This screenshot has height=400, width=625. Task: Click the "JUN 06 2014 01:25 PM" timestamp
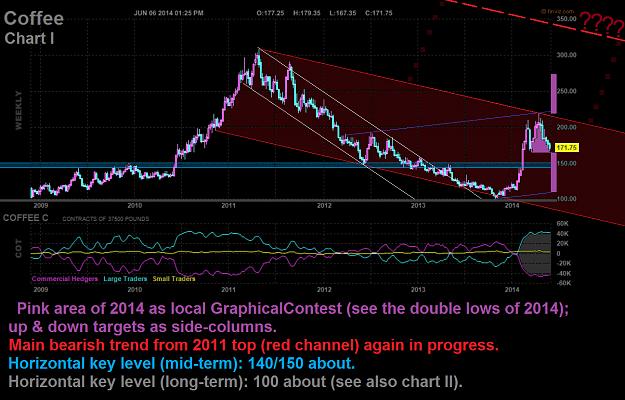pyautogui.click(x=169, y=13)
